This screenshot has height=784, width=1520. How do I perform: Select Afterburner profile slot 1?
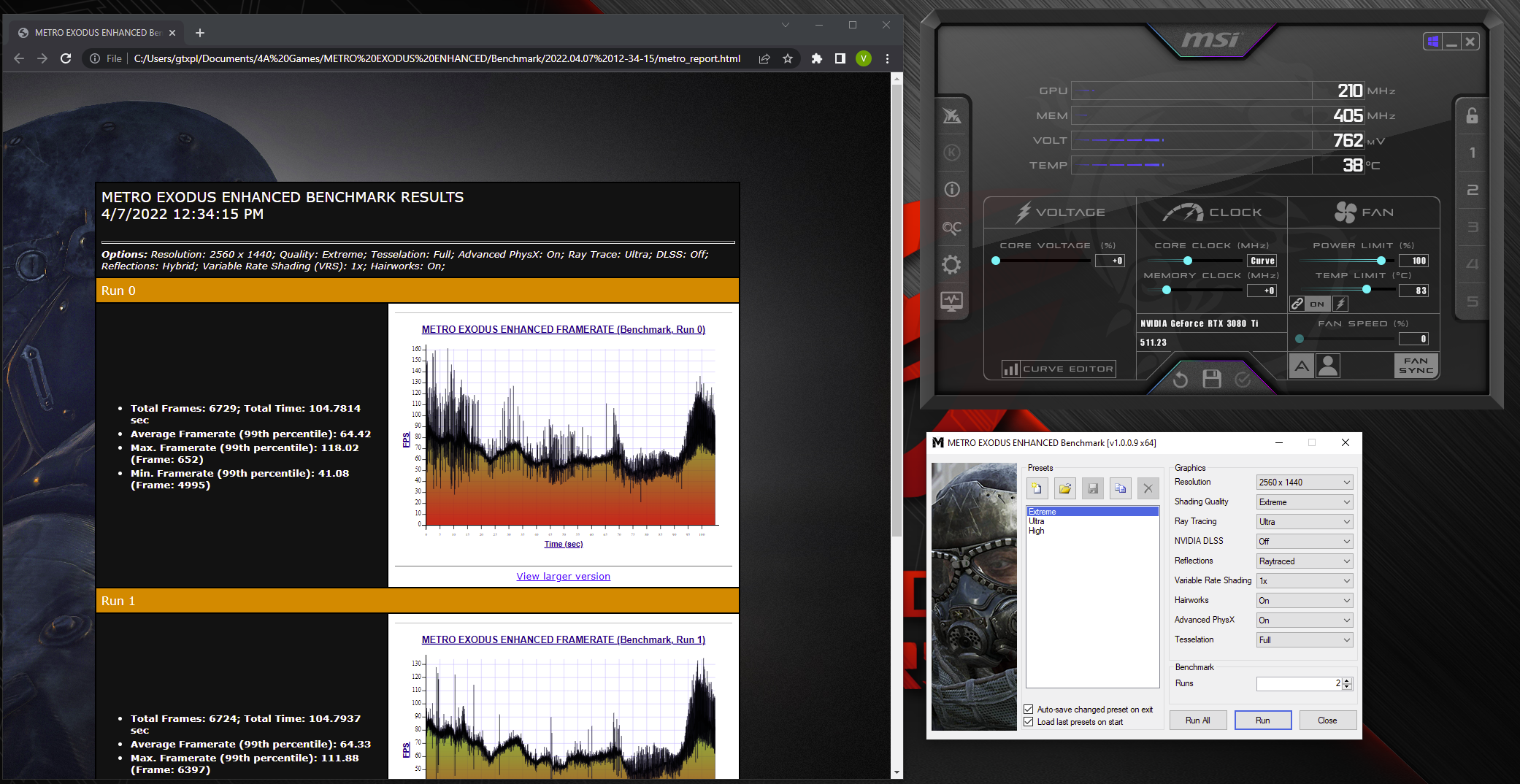pos(1472,153)
